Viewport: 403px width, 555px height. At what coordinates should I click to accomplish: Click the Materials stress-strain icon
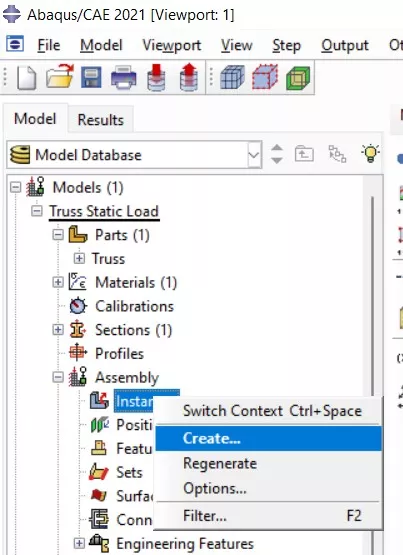77,282
